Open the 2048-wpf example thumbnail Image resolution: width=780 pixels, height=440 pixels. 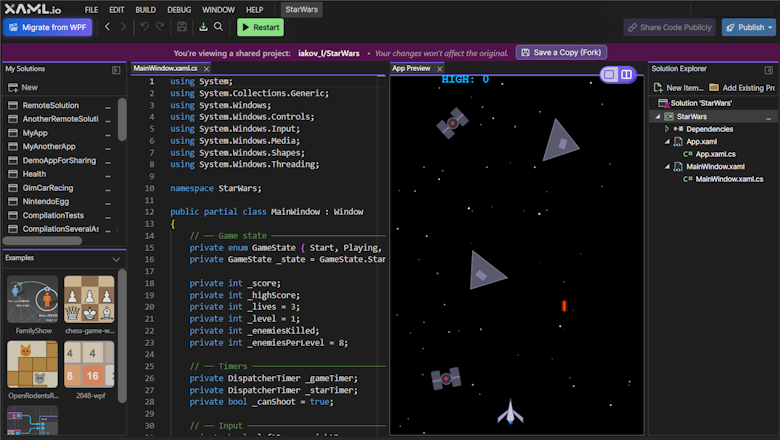click(89, 364)
